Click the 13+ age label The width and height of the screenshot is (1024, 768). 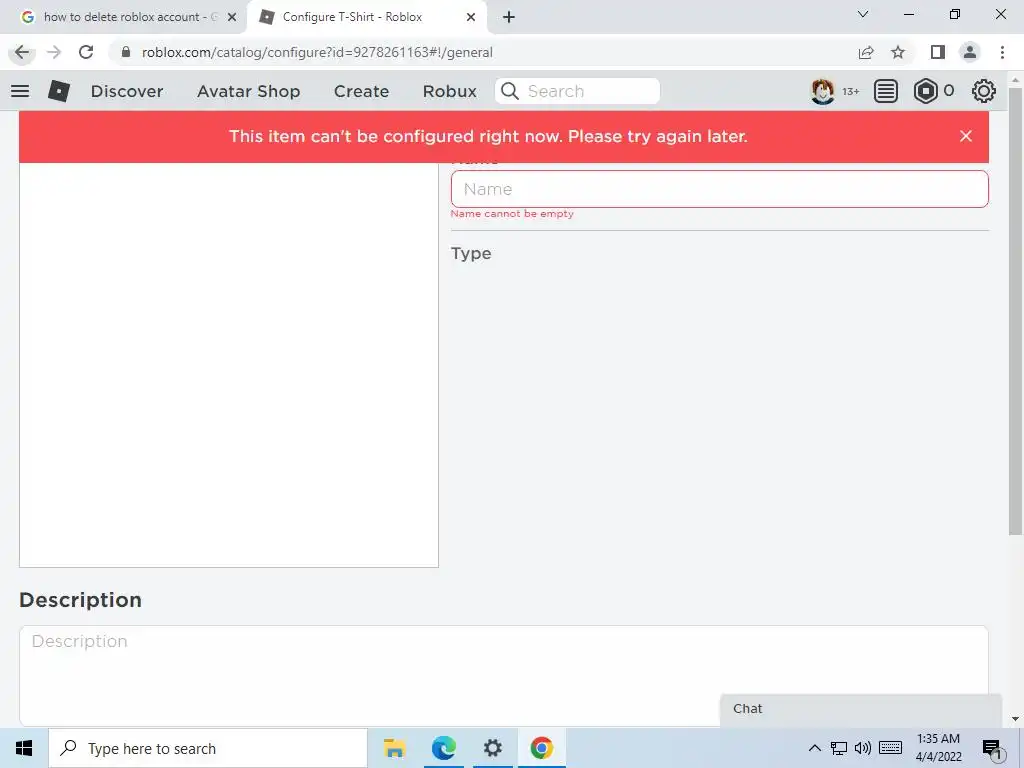pos(850,91)
